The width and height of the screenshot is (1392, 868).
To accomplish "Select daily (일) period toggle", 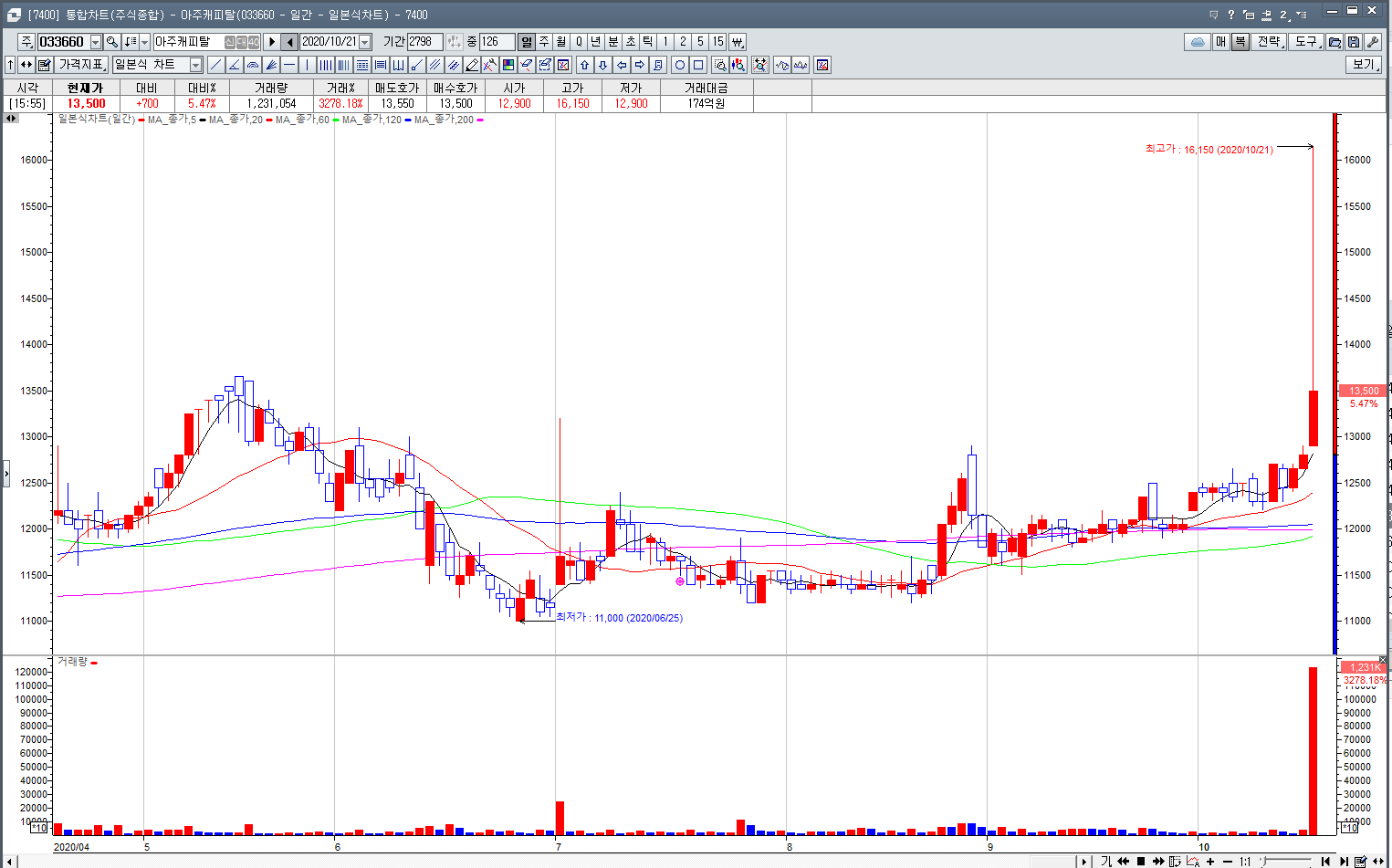I will 527,42.
